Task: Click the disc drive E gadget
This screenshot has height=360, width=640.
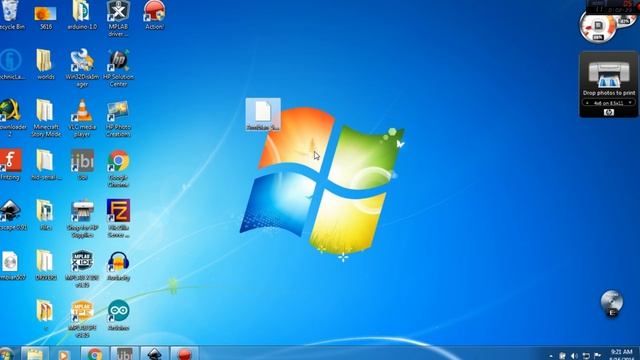Action: [611, 304]
